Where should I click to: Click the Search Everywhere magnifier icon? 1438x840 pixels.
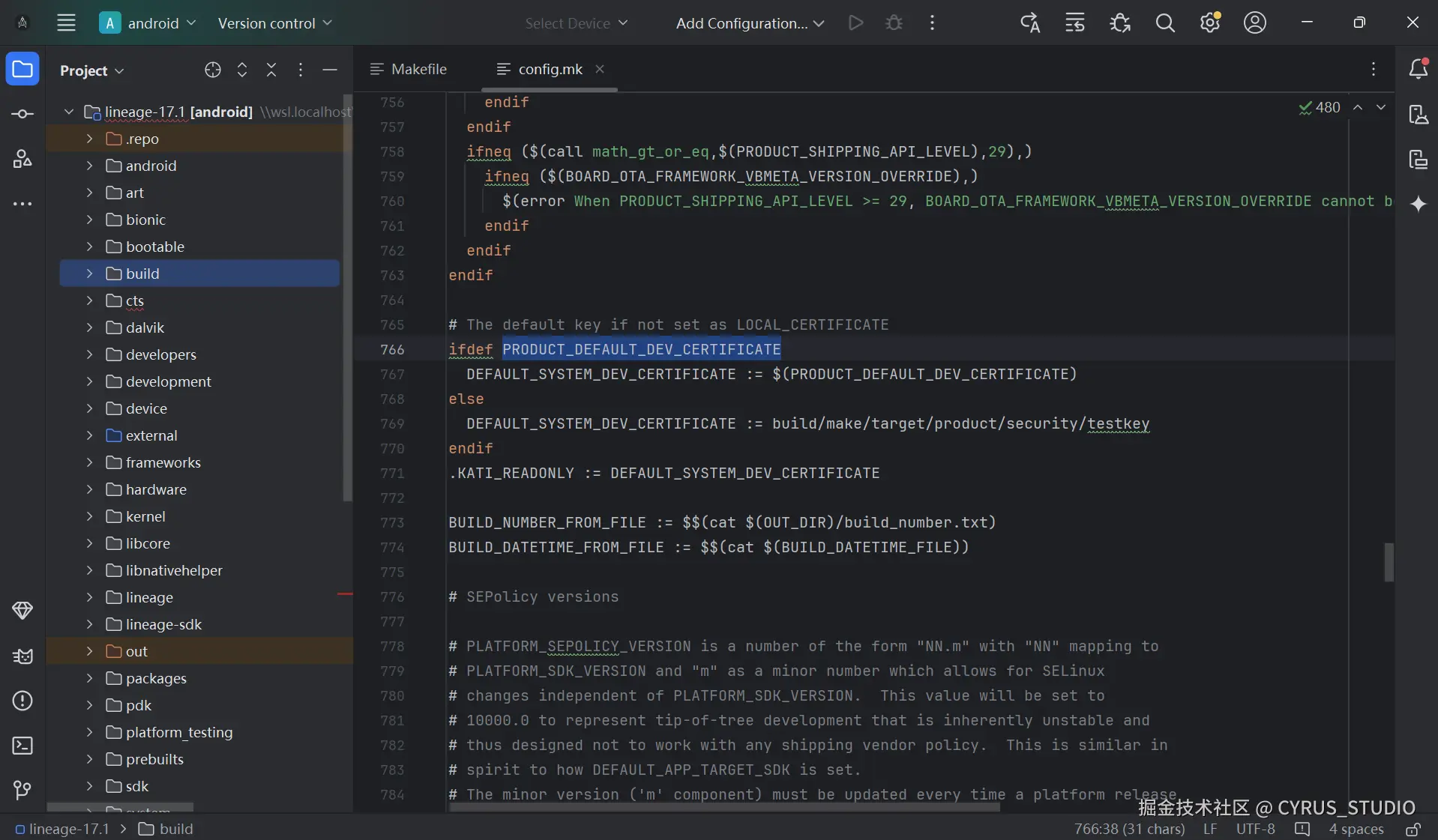1164,23
